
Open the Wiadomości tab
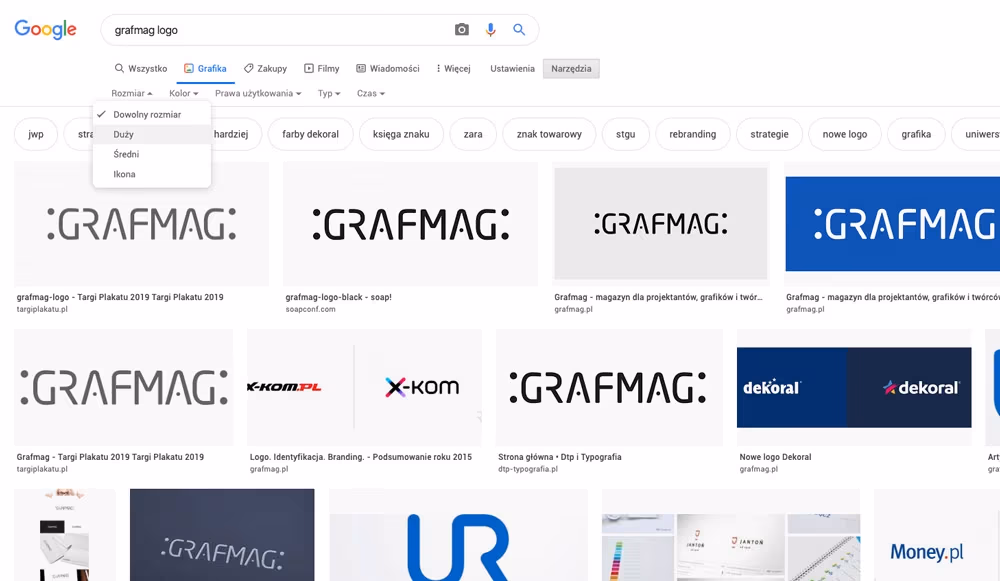click(388, 68)
